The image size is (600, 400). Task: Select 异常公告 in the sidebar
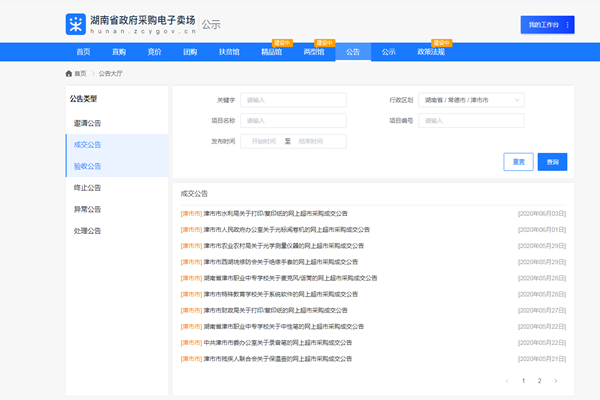click(117, 209)
